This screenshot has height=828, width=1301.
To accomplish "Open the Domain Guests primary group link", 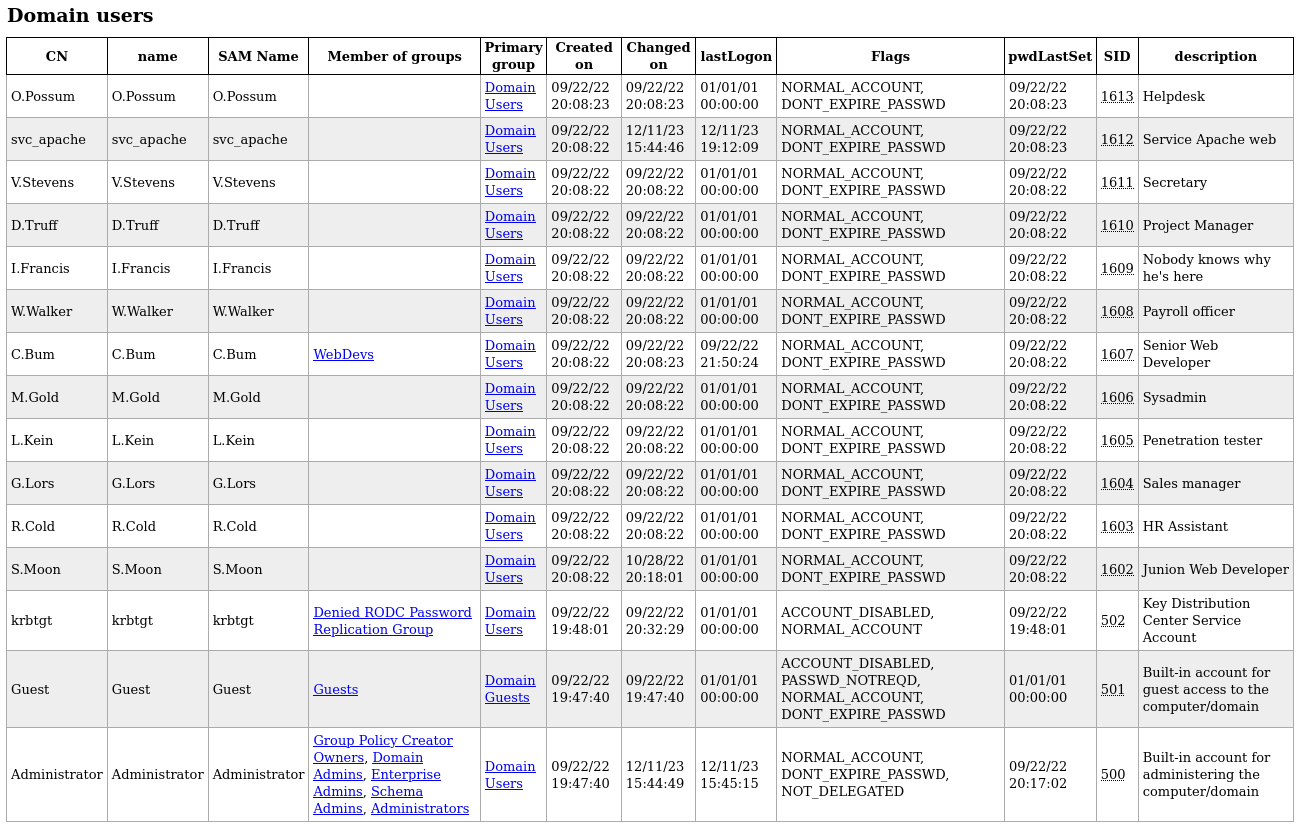I will 510,689.
